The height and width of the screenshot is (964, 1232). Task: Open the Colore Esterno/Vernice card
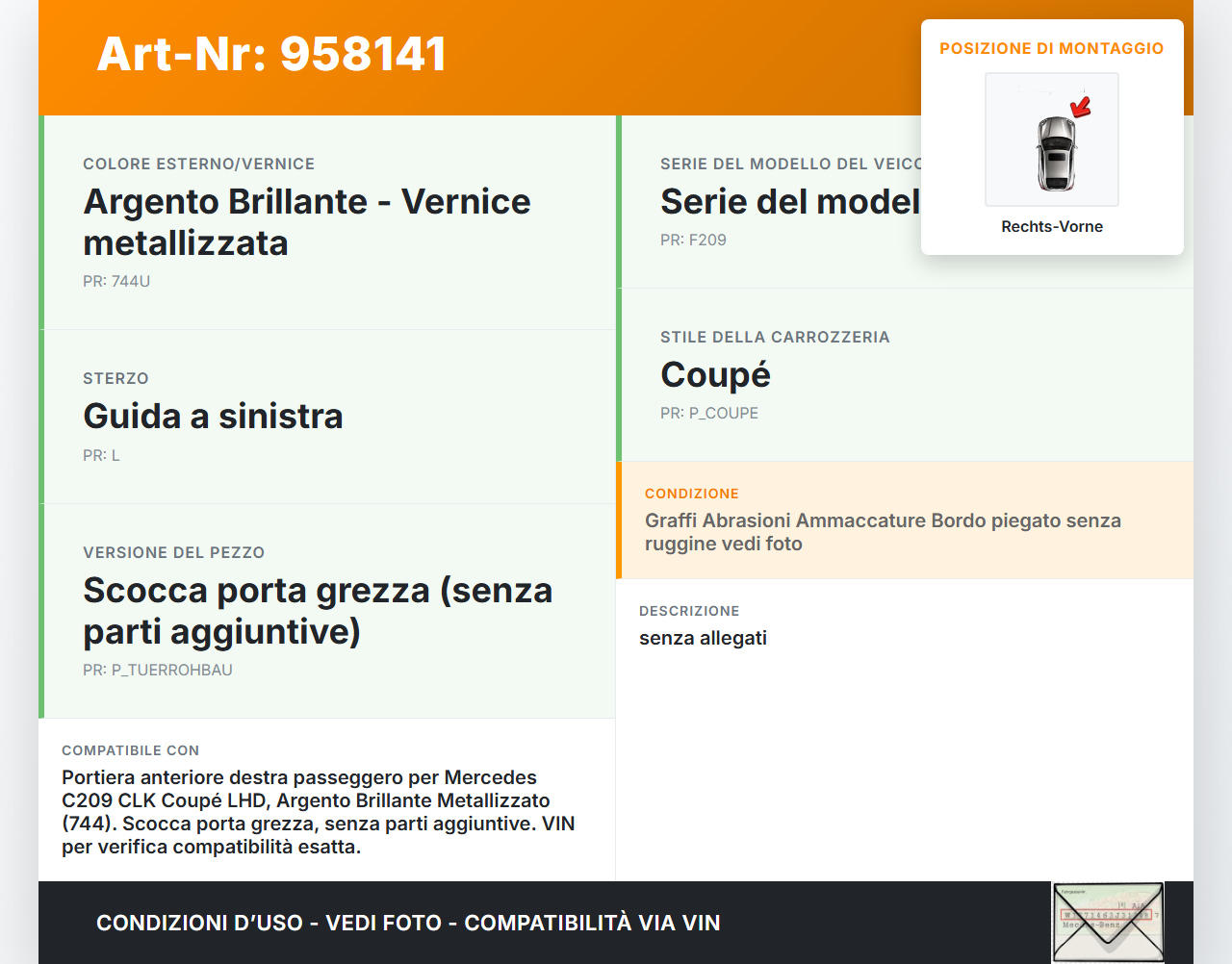coord(326,221)
